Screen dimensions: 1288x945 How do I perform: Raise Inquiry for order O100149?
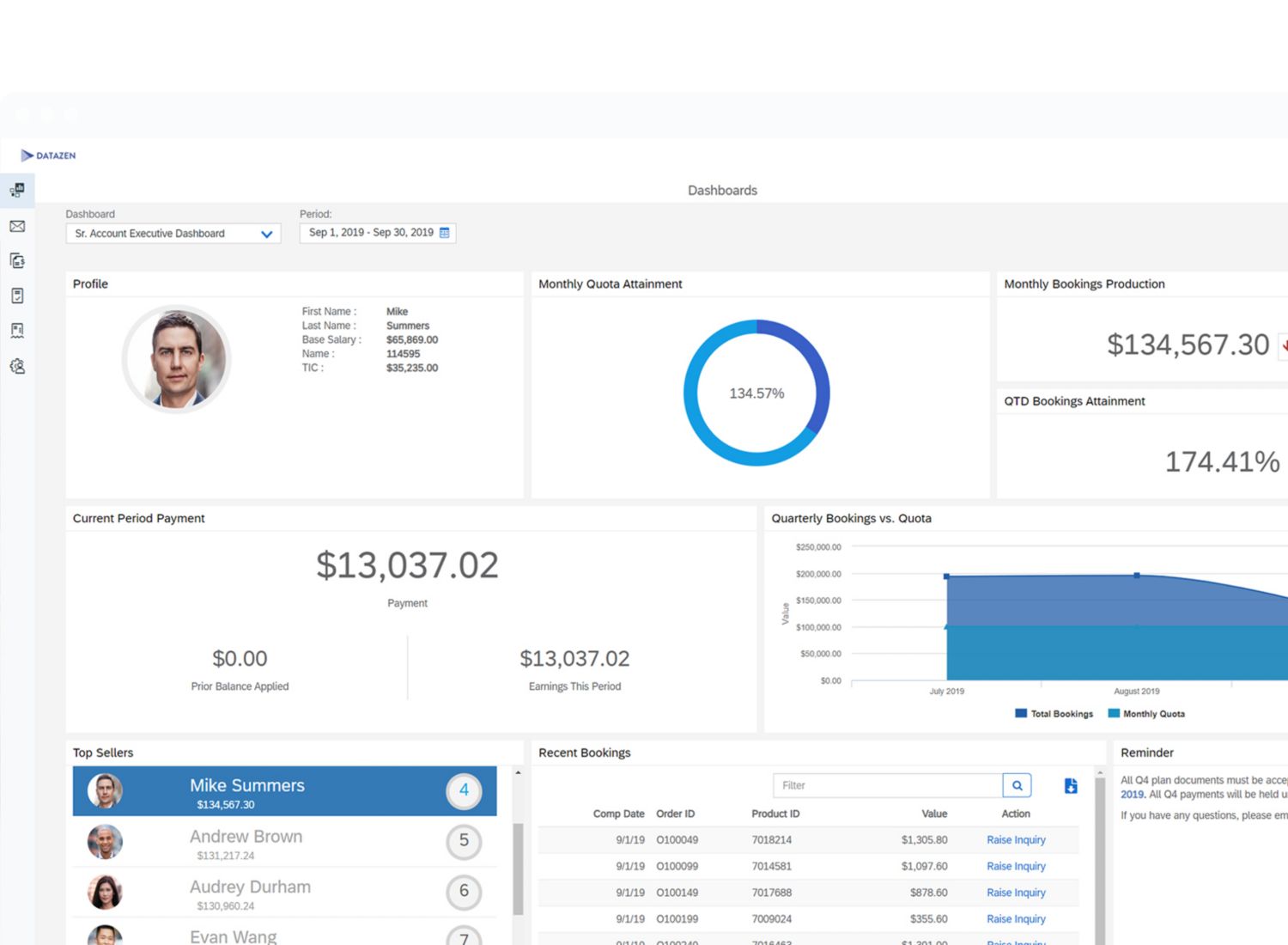[x=1016, y=893]
